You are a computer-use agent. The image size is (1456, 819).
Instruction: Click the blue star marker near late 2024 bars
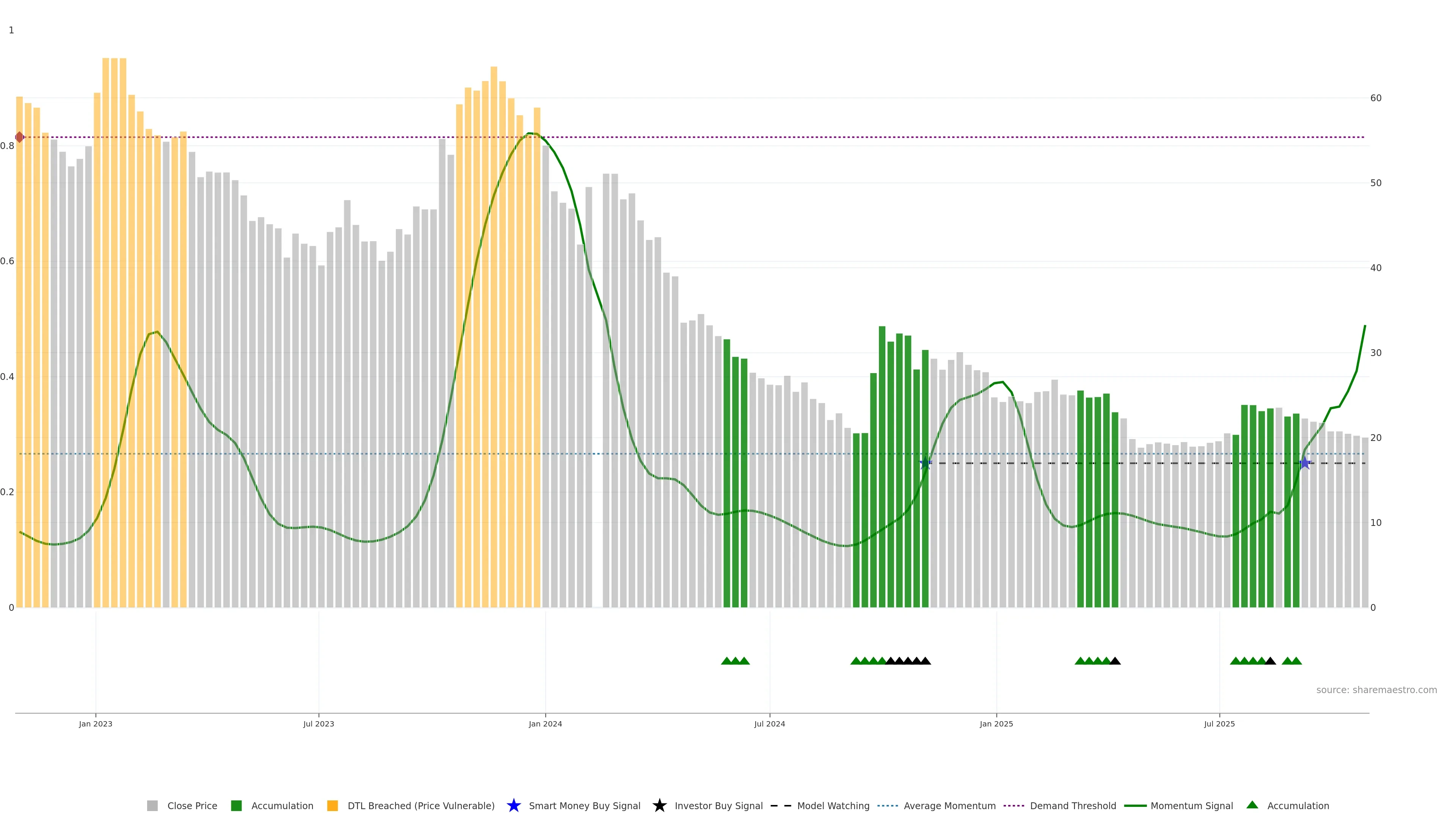point(925,463)
